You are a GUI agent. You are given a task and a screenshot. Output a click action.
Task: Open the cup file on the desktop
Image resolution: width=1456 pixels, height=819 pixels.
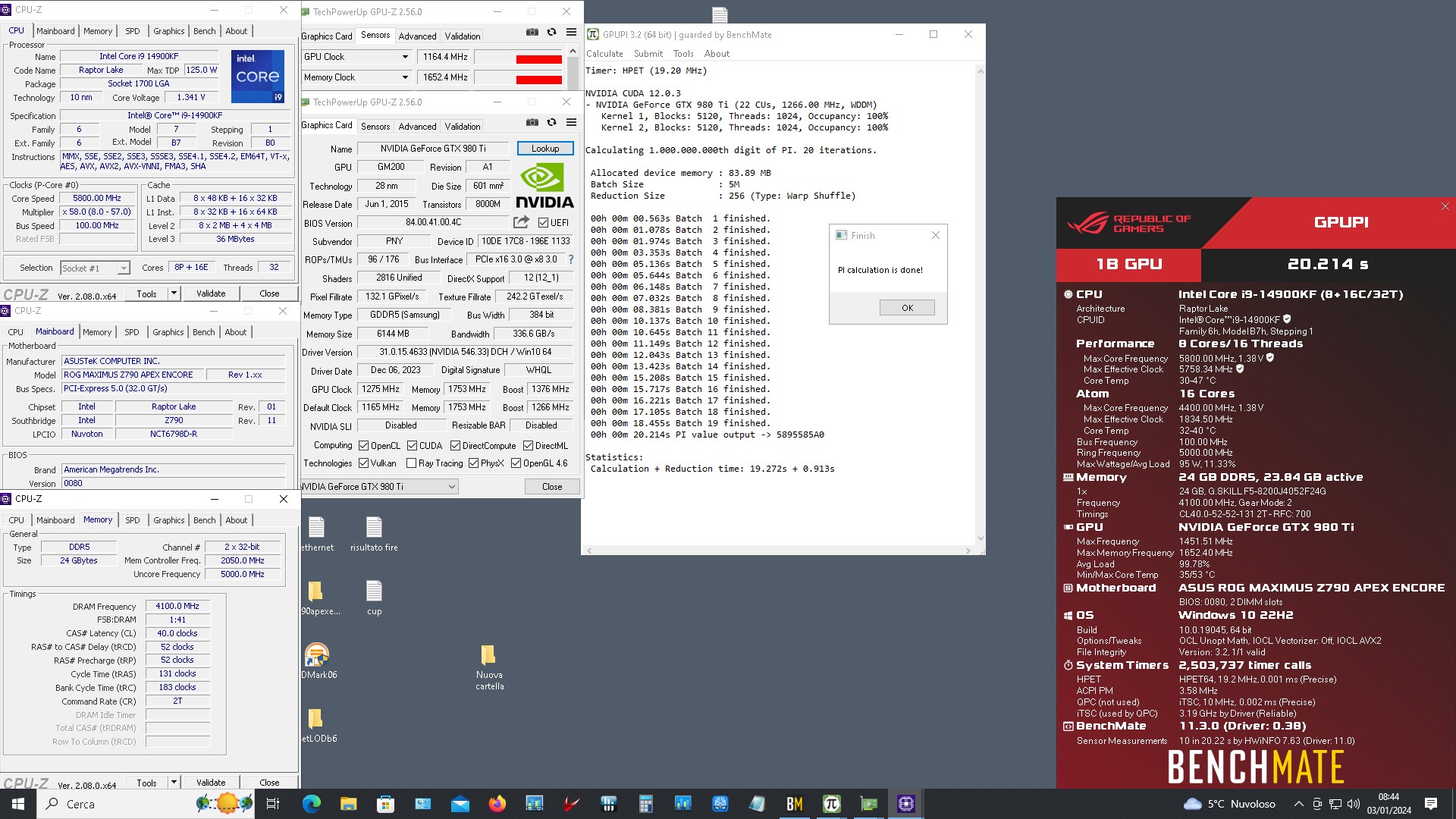[374, 597]
